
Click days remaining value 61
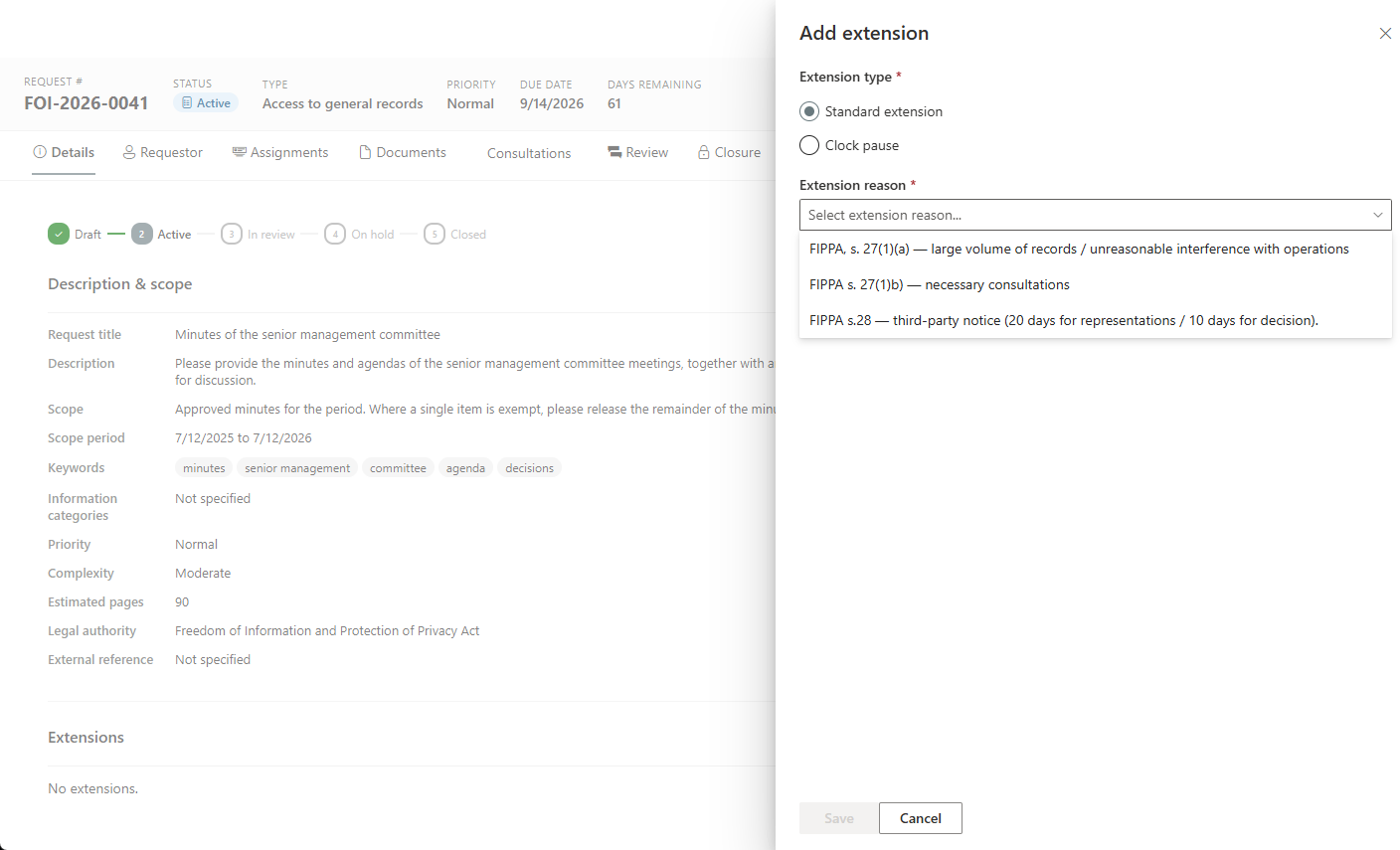[614, 103]
